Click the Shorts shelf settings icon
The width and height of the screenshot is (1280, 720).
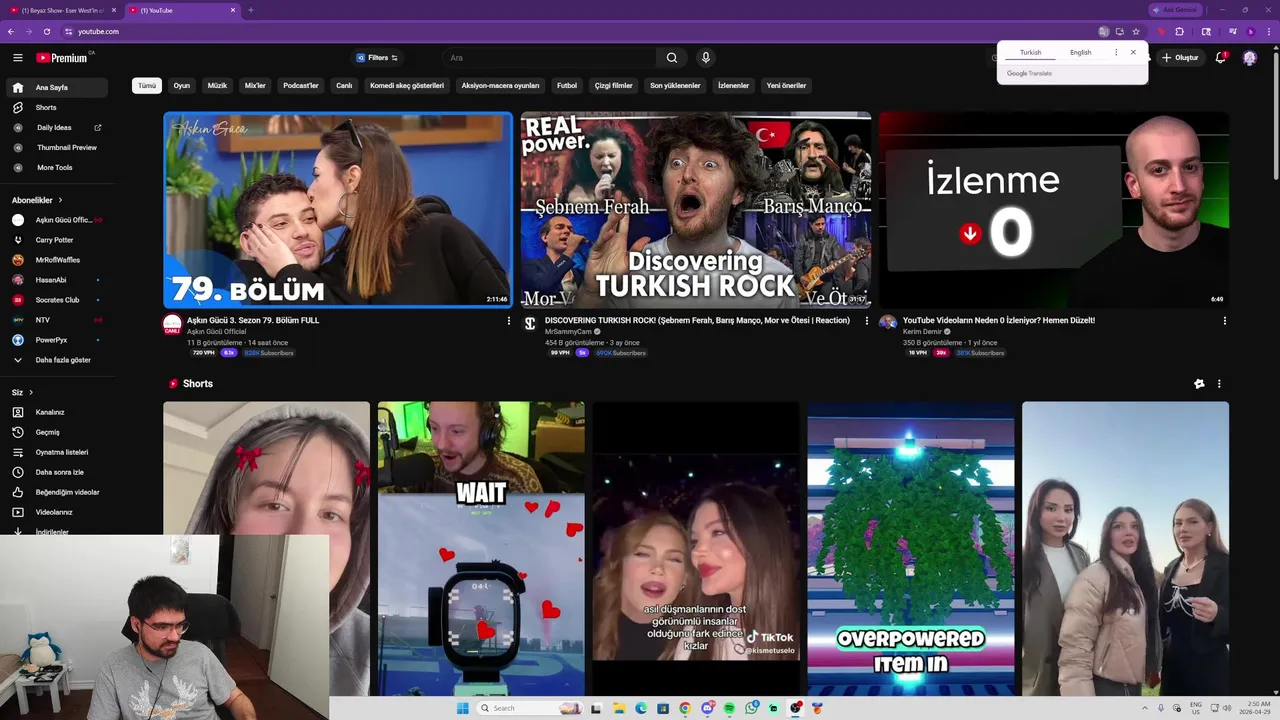(x=1199, y=384)
